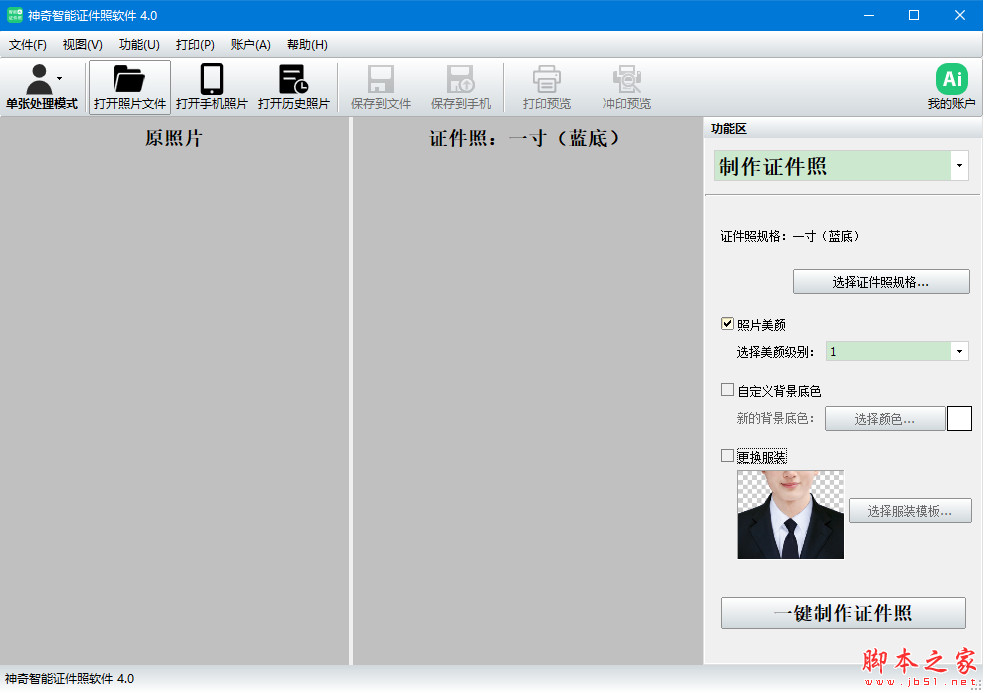
Task: Open the 文件 menu
Action: [27, 44]
